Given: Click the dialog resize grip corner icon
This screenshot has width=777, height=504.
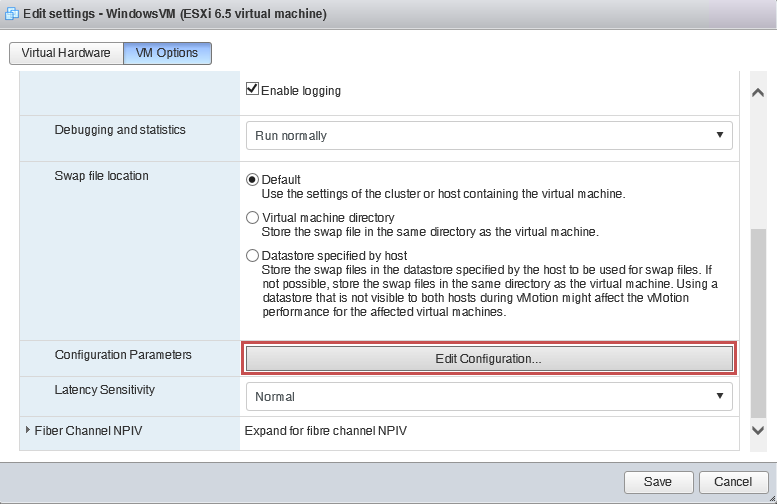Looking at the screenshot, I should pos(772,499).
